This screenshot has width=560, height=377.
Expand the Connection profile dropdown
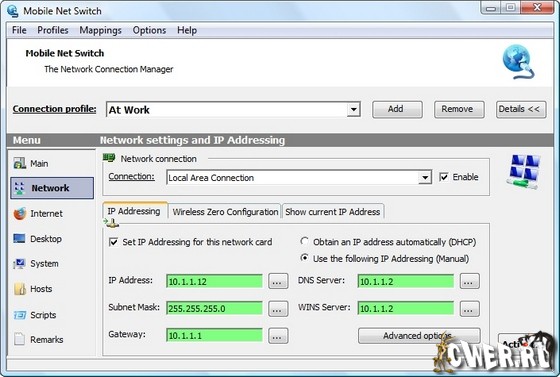coord(353,109)
